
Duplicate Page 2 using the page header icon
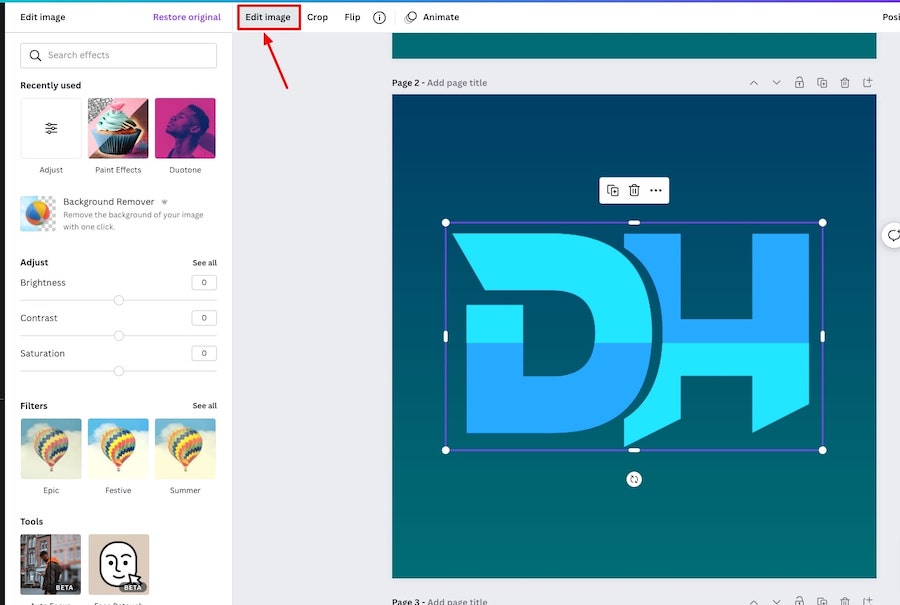822,83
